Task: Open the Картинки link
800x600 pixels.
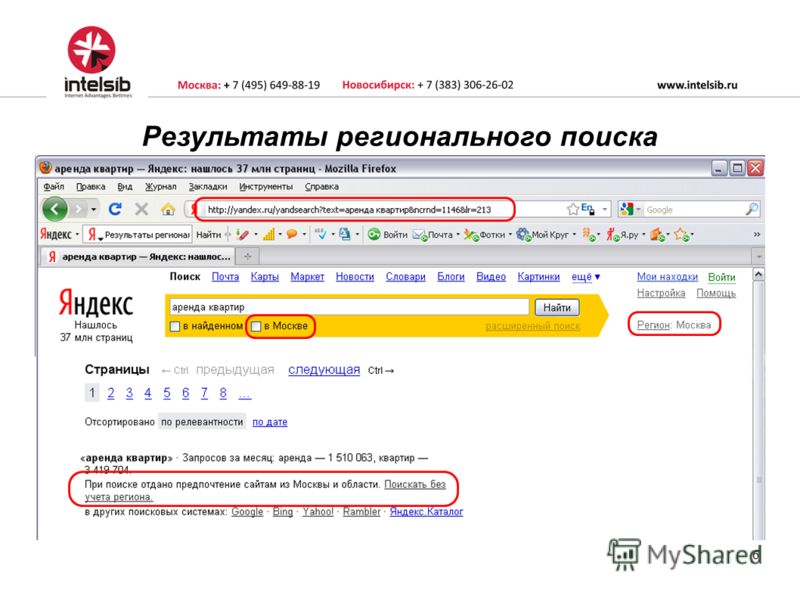Action: tap(538, 277)
